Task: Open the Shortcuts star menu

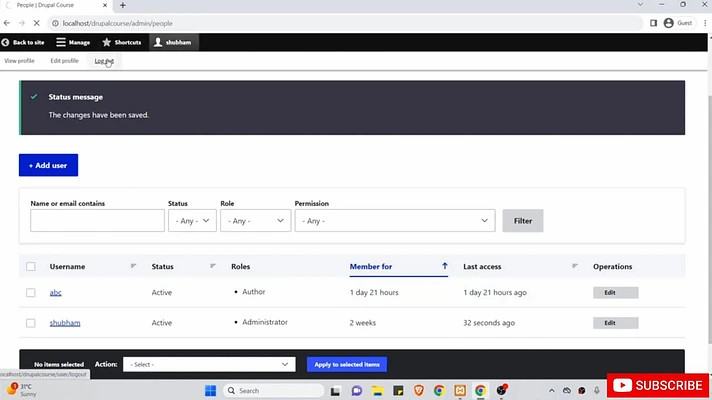Action: click(x=122, y=42)
